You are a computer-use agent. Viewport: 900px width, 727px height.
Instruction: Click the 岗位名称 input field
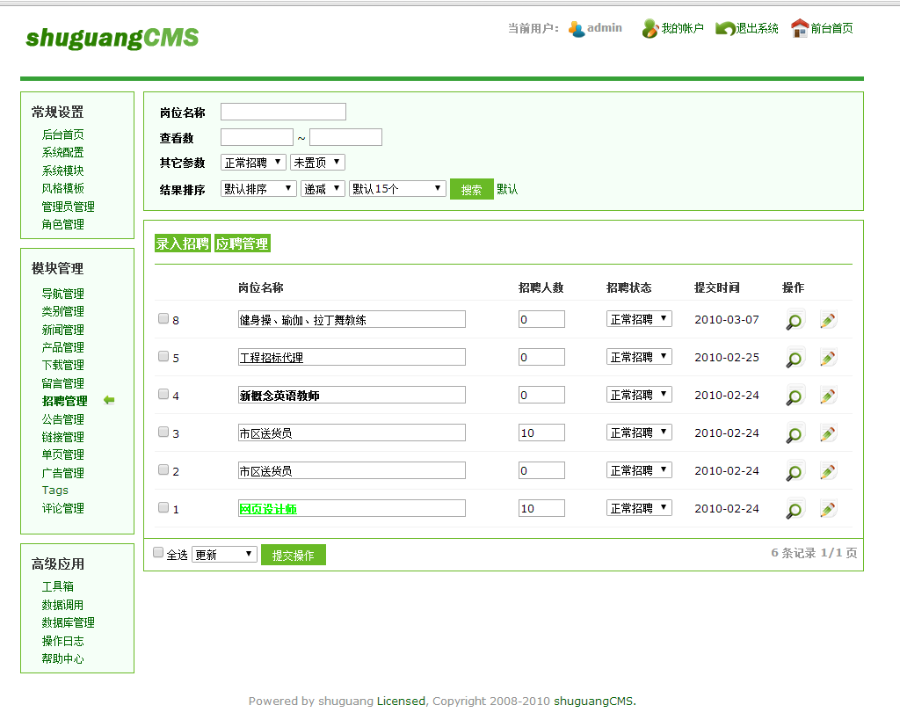click(x=283, y=111)
